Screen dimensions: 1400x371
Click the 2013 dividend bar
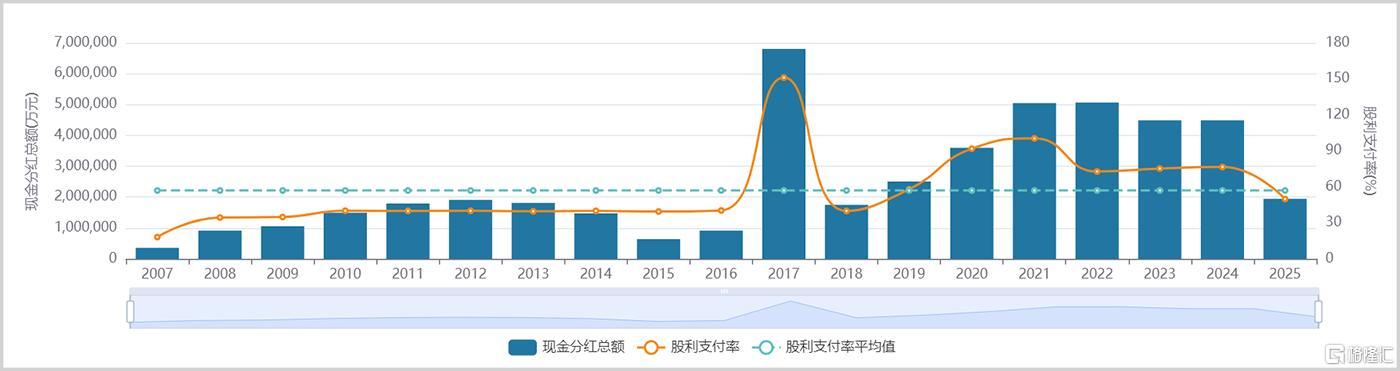click(533, 231)
